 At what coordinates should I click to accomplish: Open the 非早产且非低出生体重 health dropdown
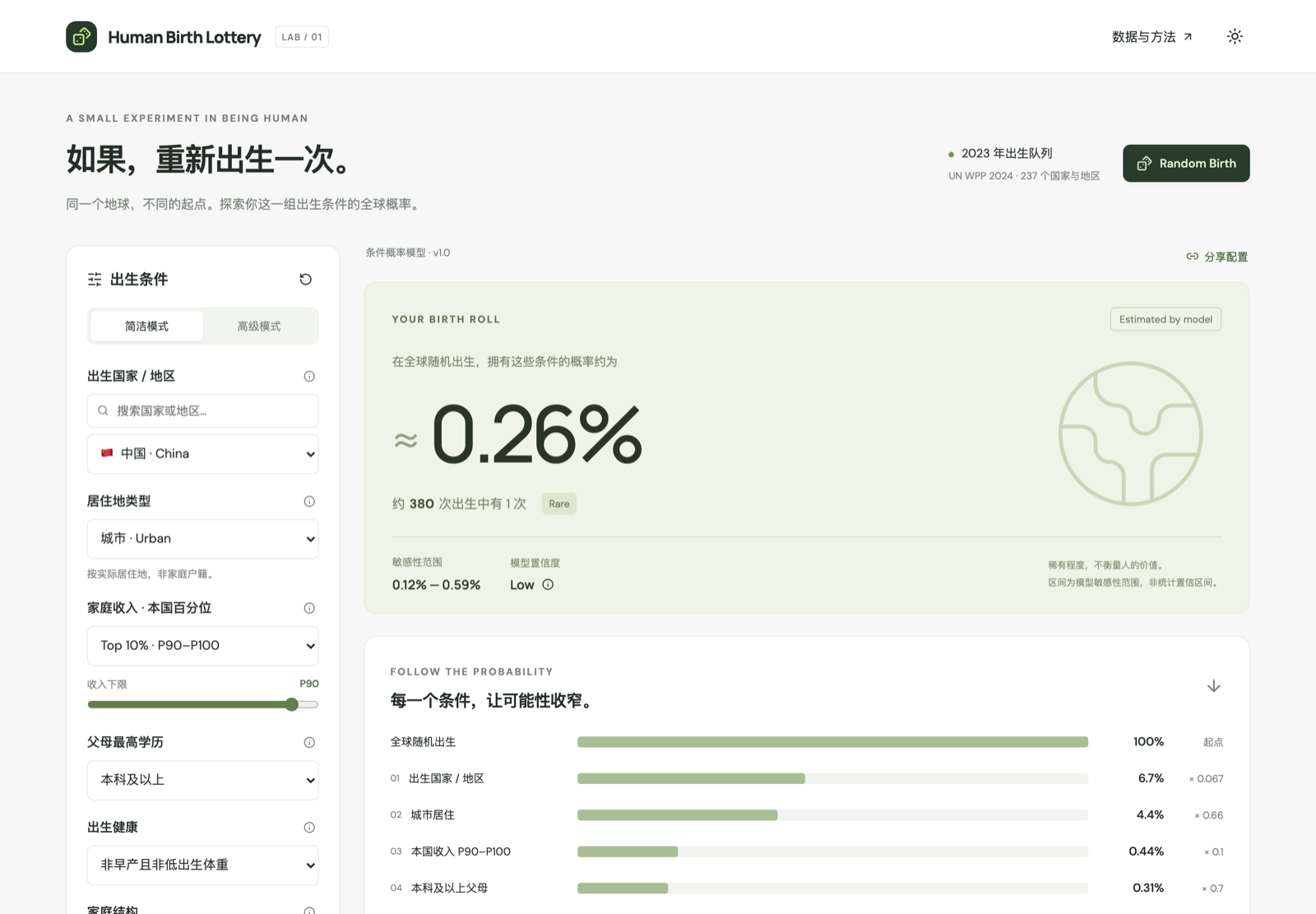pos(203,865)
